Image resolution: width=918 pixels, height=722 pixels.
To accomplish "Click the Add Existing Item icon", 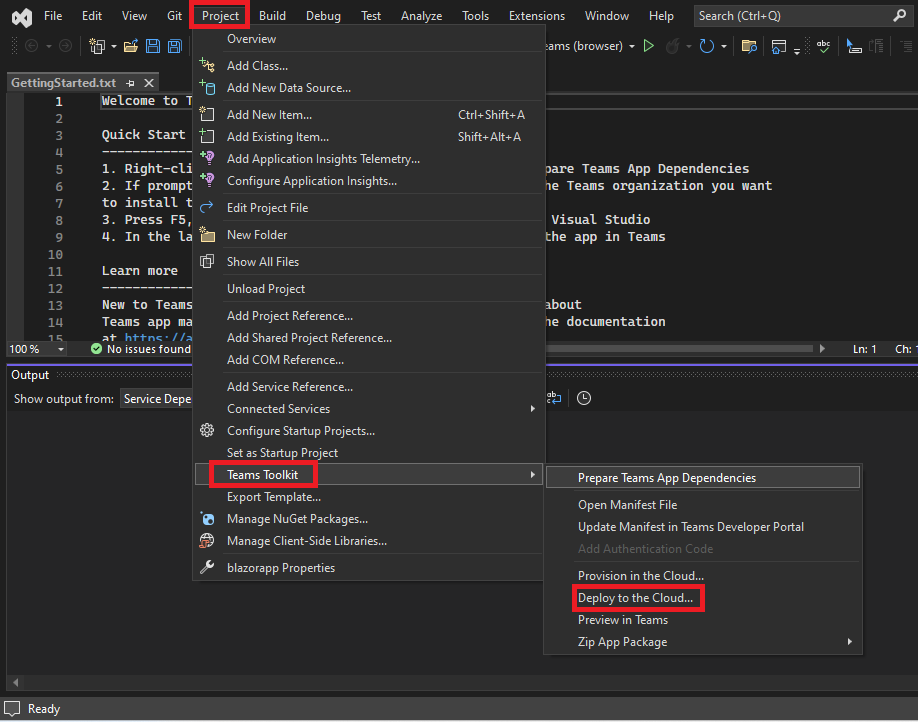I will pyautogui.click(x=207, y=136).
